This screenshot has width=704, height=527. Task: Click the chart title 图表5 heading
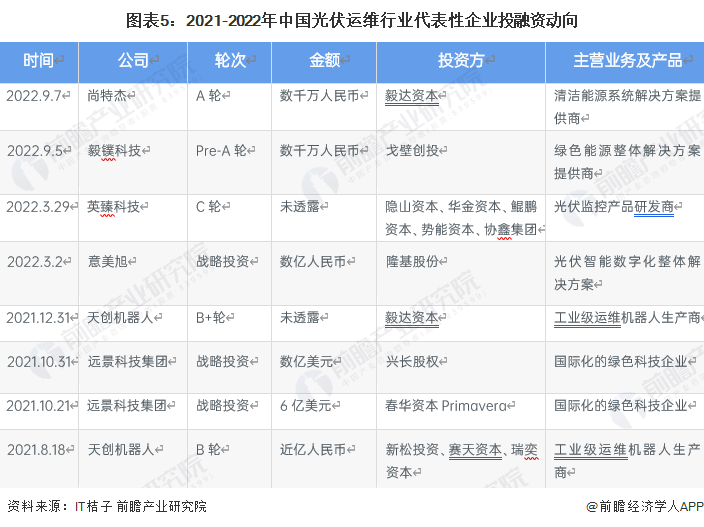point(352,21)
